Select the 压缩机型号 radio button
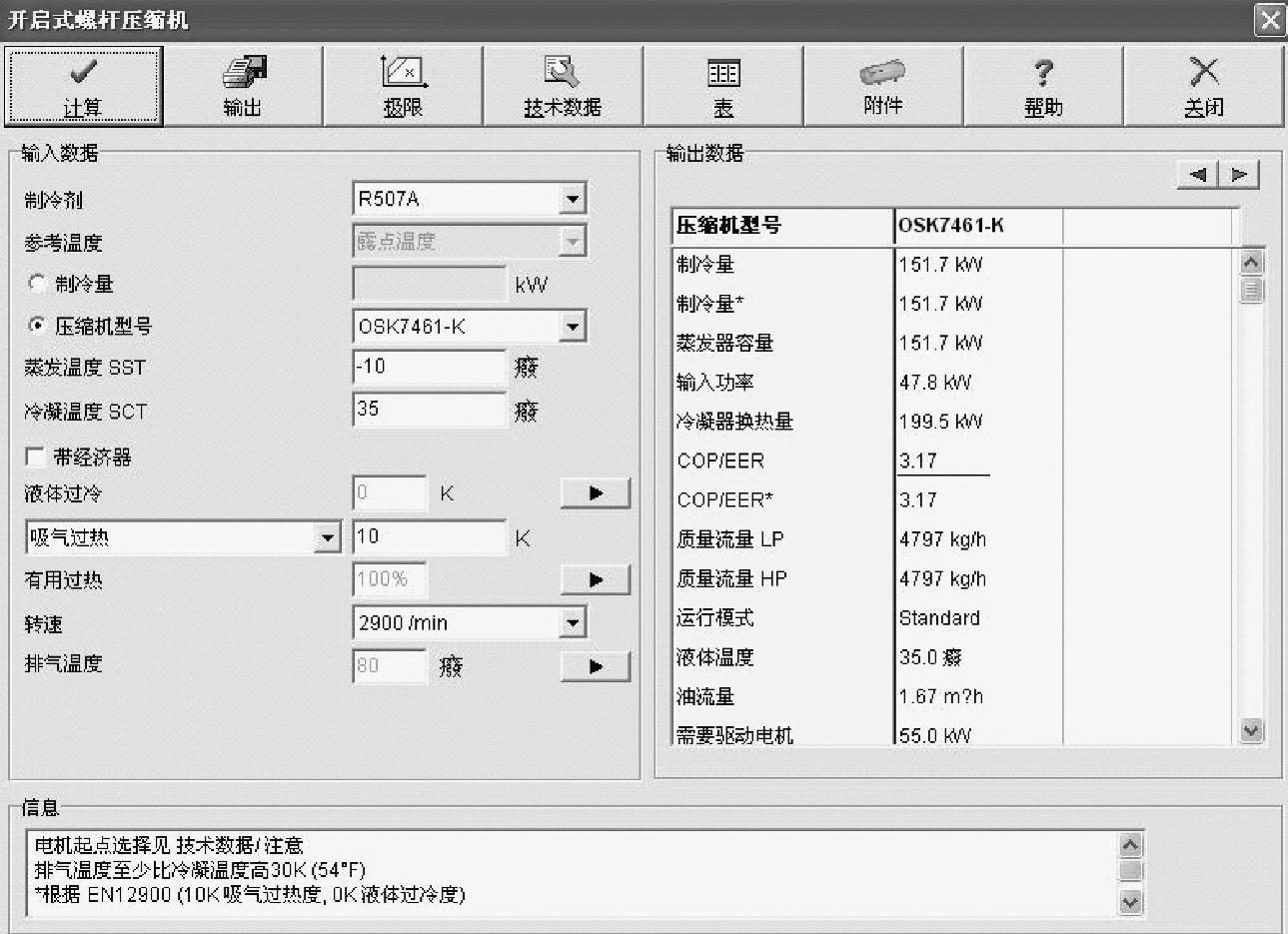 [37, 326]
